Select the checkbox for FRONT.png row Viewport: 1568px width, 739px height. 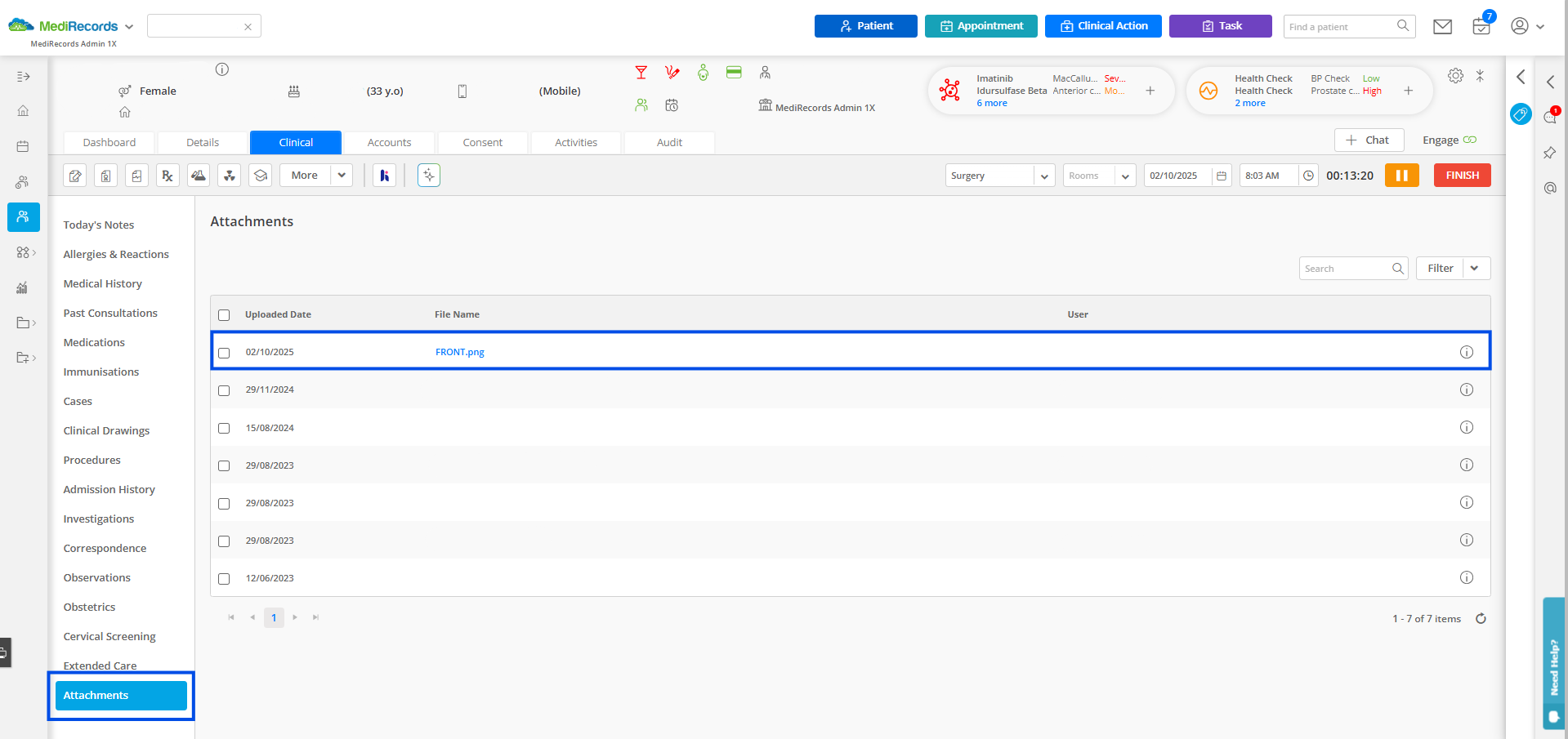pyautogui.click(x=224, y=352)
